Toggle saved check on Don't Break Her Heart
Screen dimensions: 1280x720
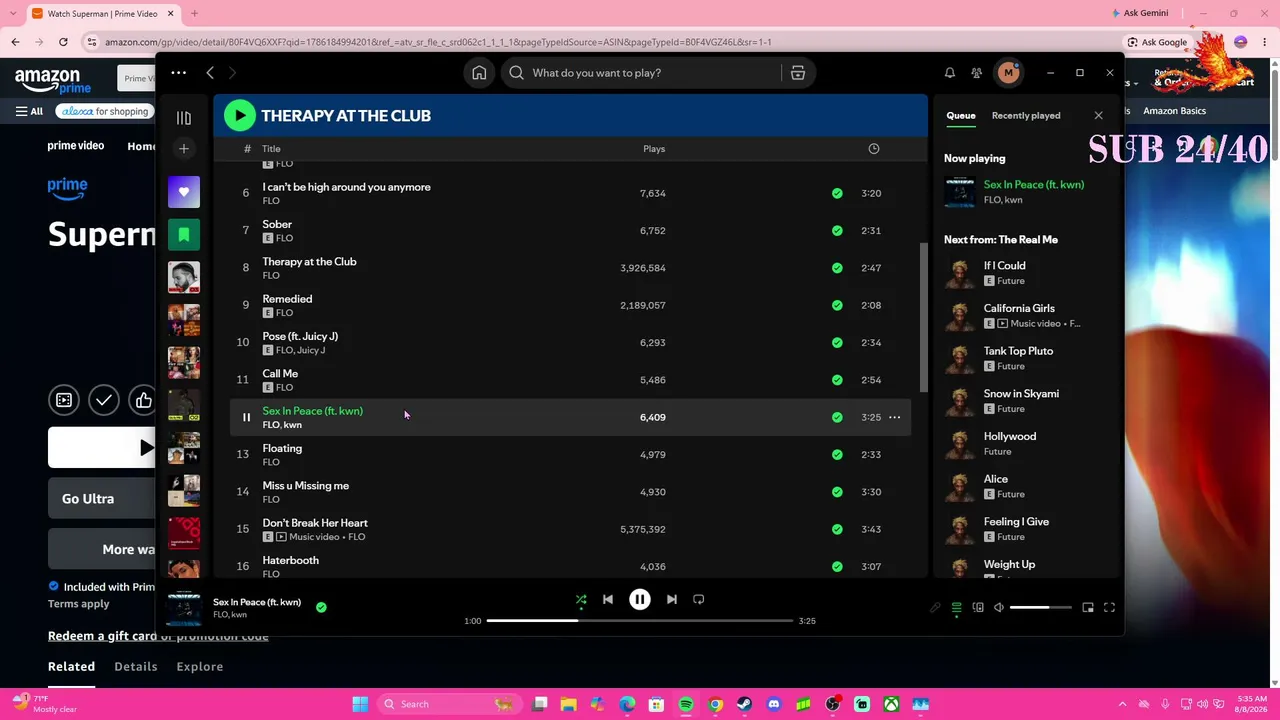coord(837,529)
